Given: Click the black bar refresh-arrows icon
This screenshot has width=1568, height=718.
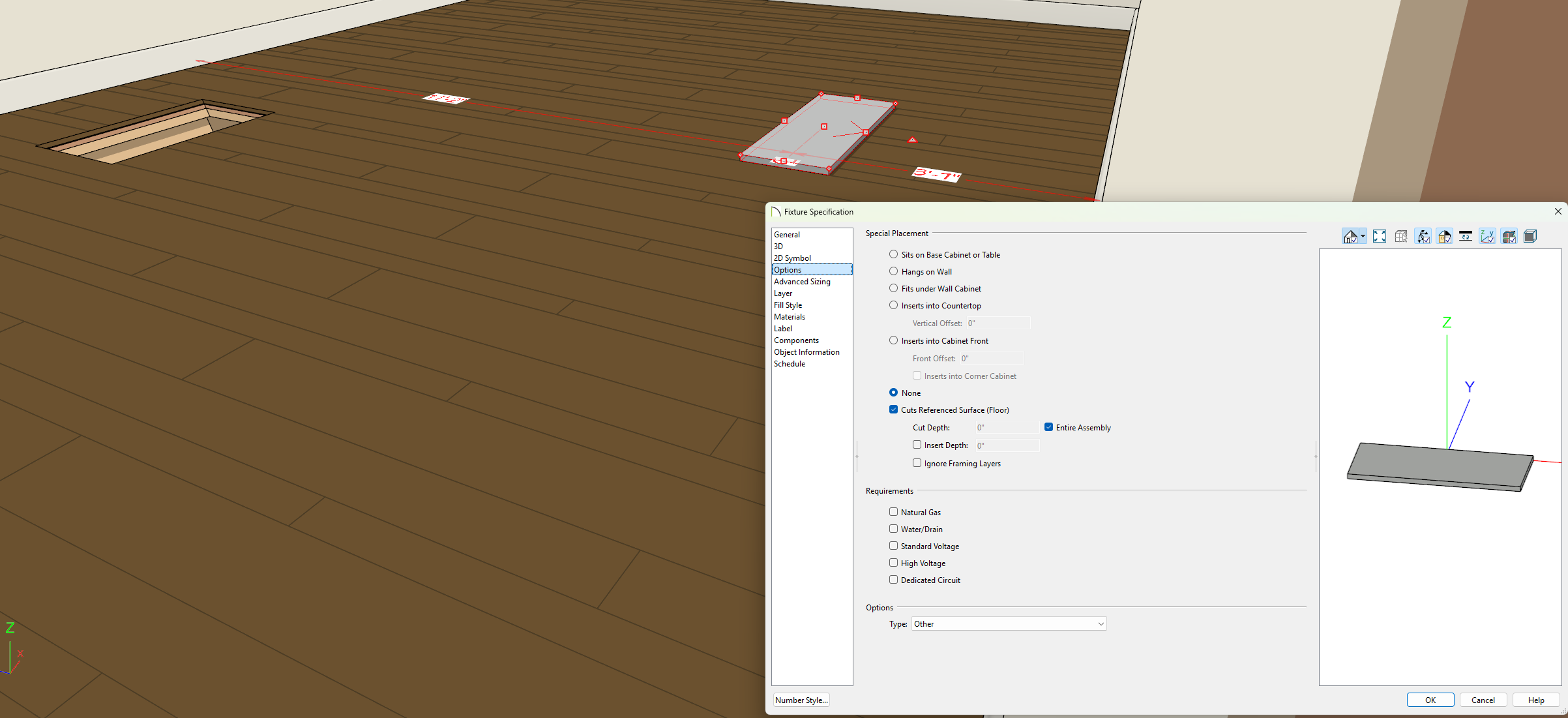Looking at the screenshot, I should (x=1466, y=237).
